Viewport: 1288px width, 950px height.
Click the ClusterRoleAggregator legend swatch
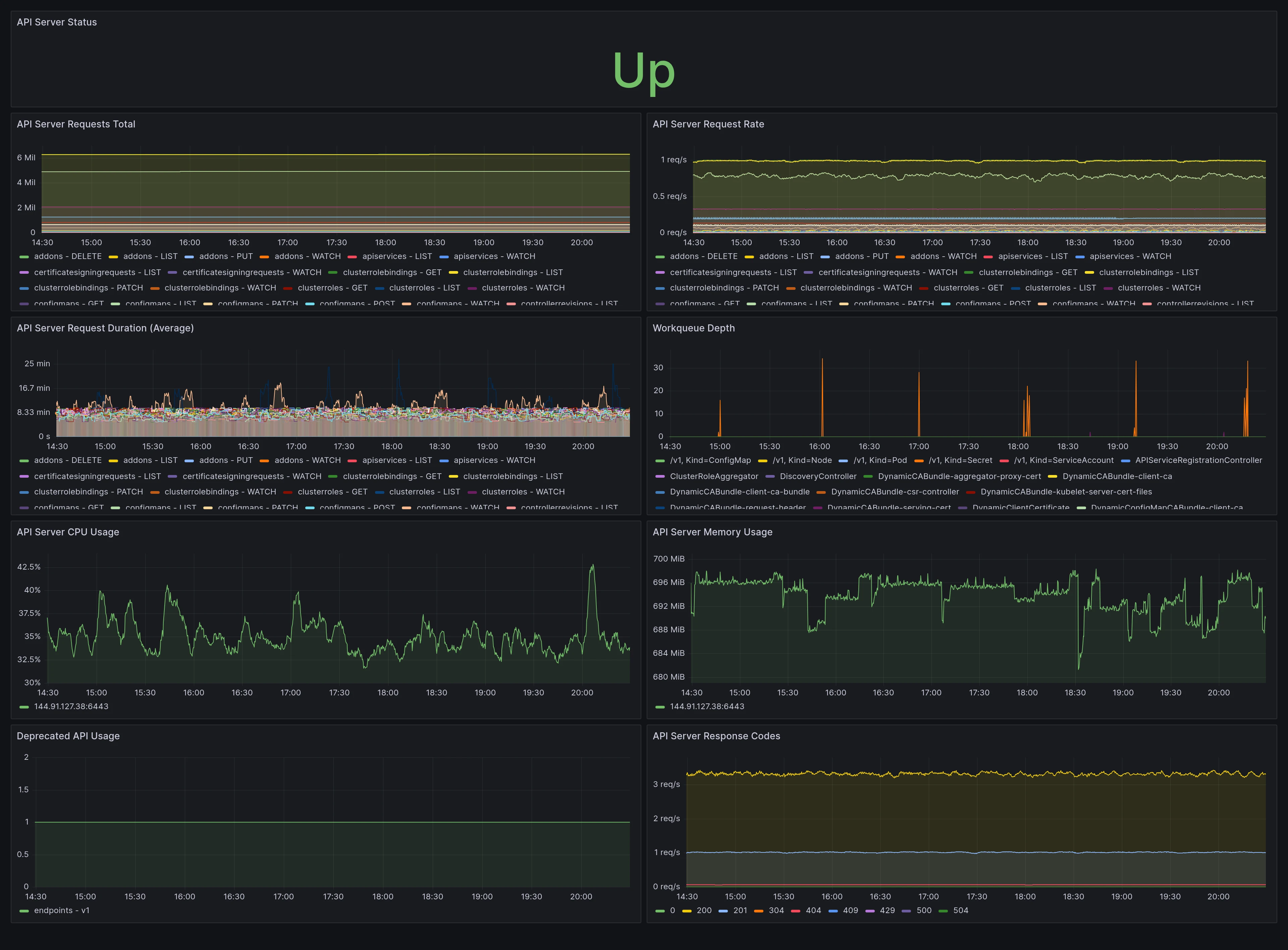coord(659,477)
